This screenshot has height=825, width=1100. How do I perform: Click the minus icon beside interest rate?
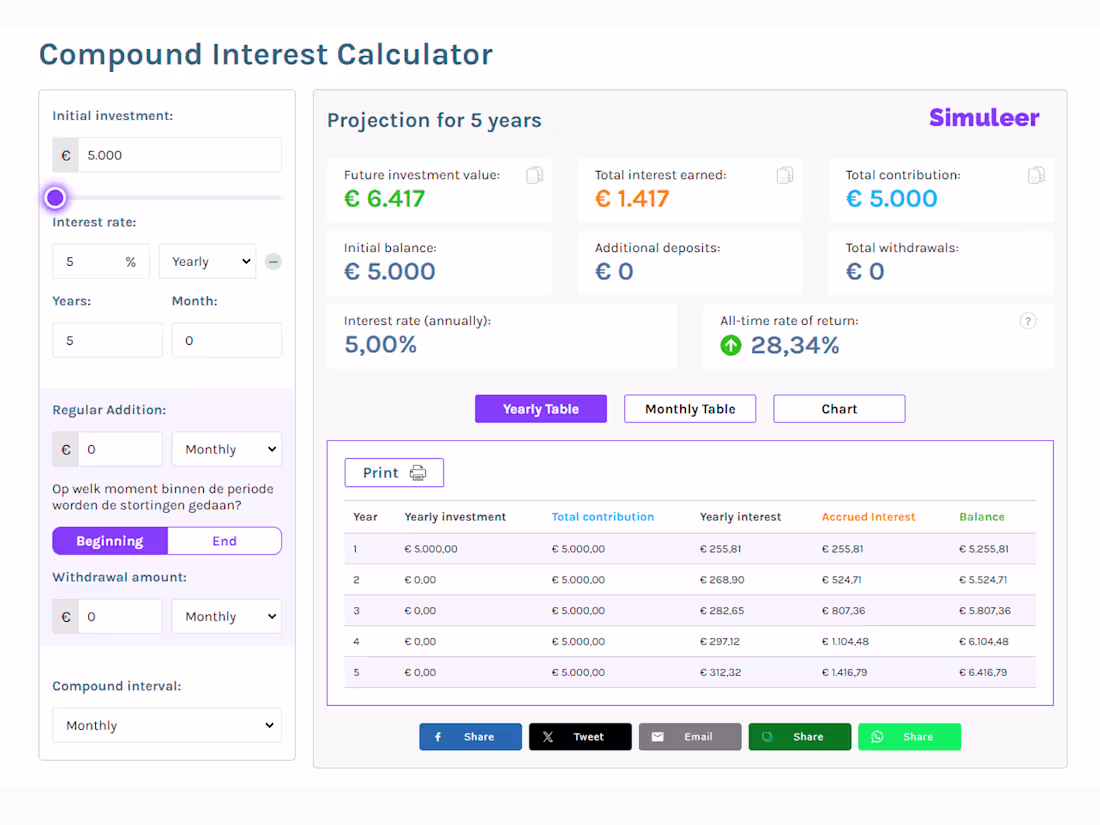[x=274, y=262]
